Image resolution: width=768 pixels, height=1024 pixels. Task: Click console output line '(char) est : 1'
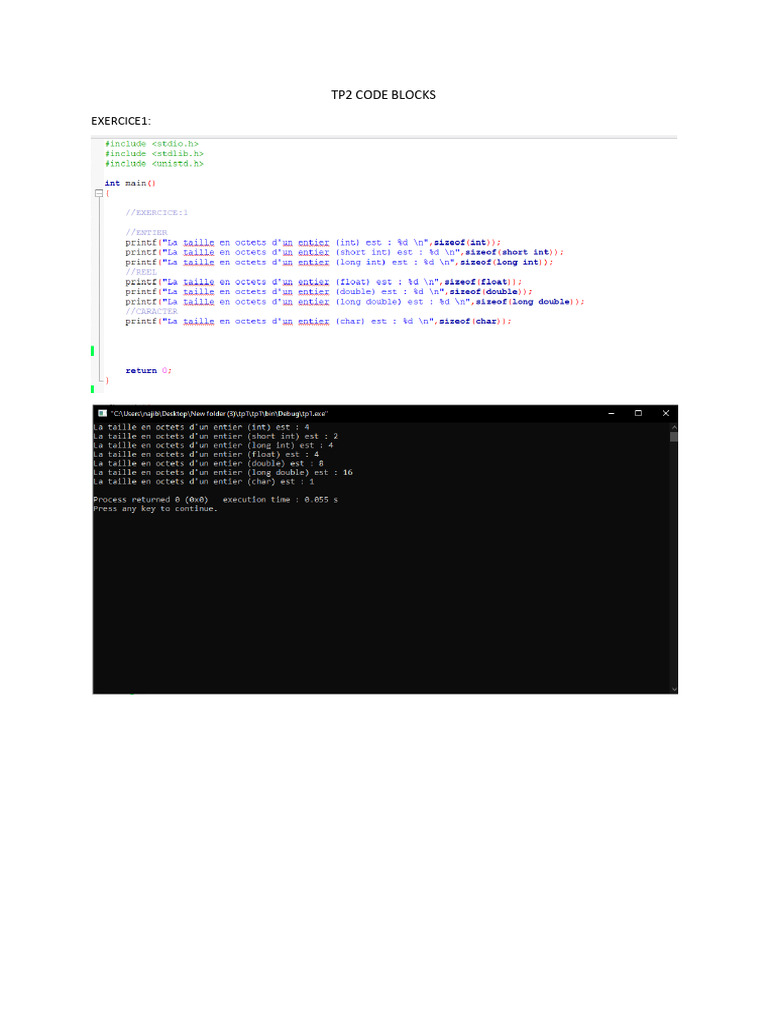[x=204, y=481]
